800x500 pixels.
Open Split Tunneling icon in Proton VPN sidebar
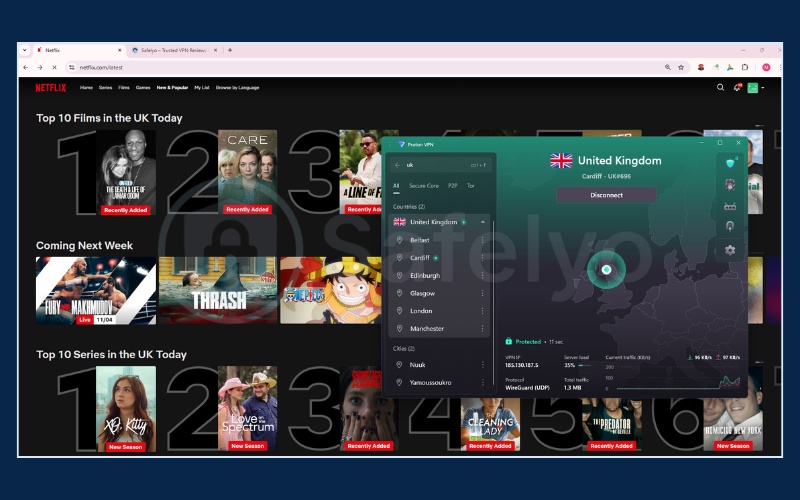pos(730,227)
